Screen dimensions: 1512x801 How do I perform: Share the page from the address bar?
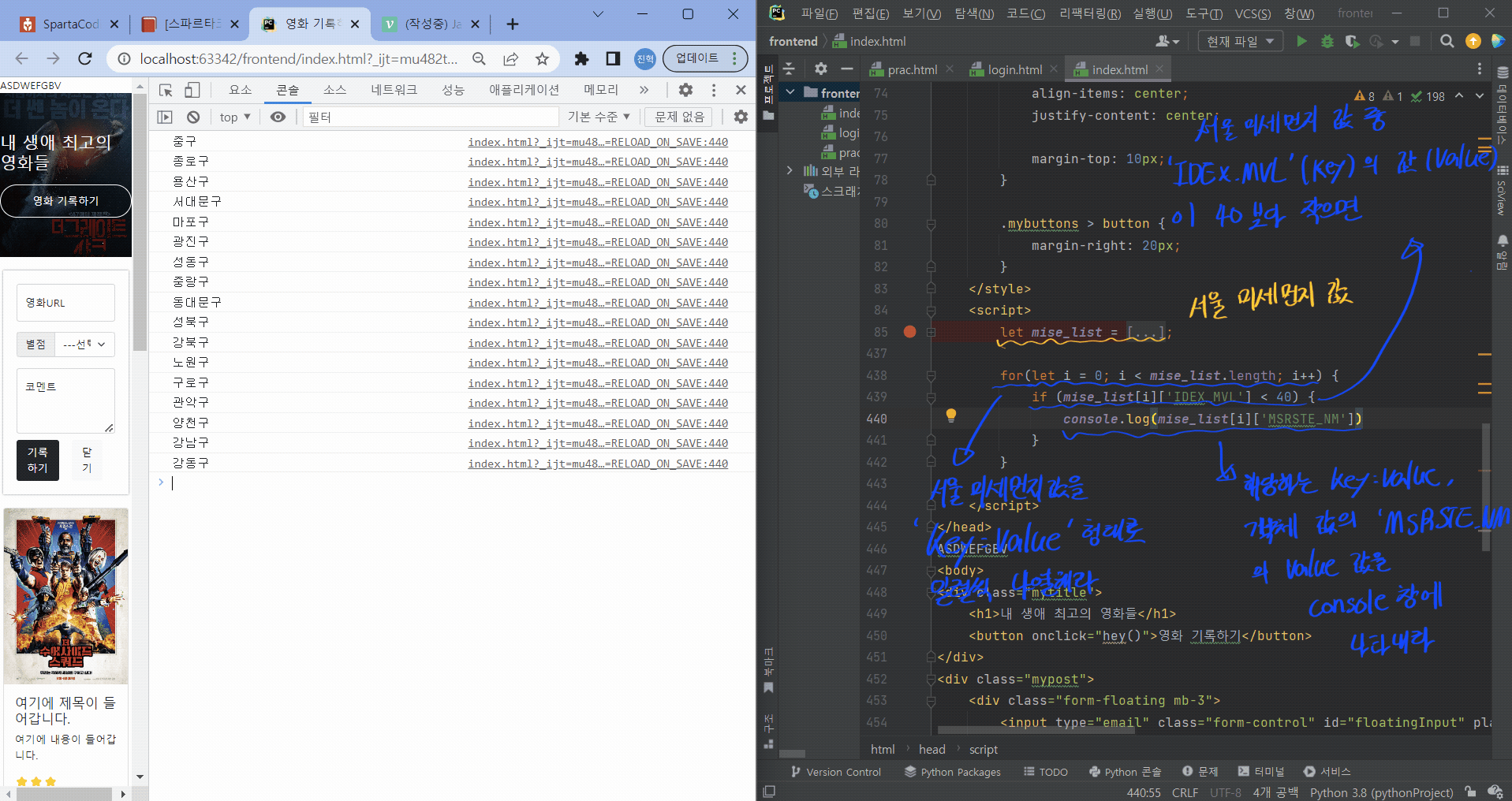coord(511,58)
